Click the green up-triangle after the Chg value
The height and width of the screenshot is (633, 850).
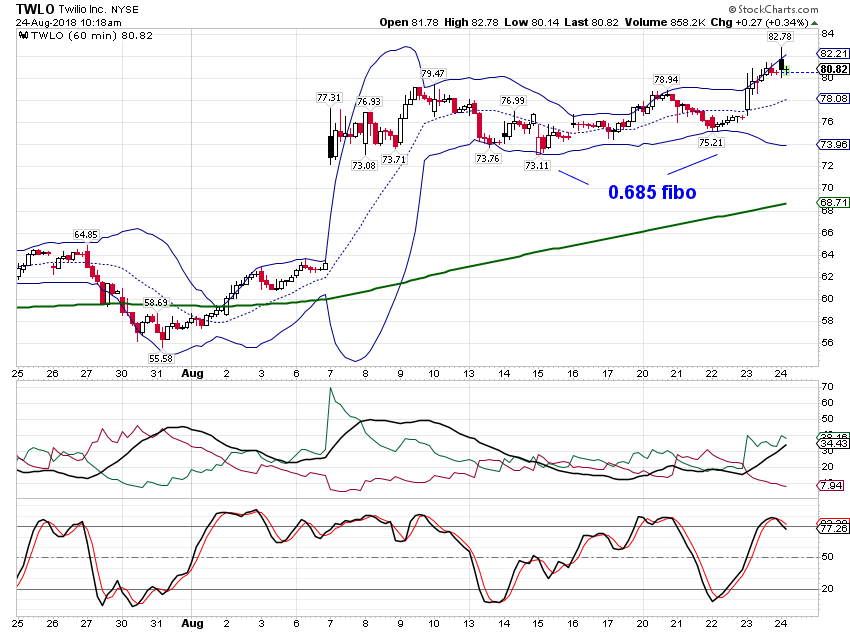(814, 23)
